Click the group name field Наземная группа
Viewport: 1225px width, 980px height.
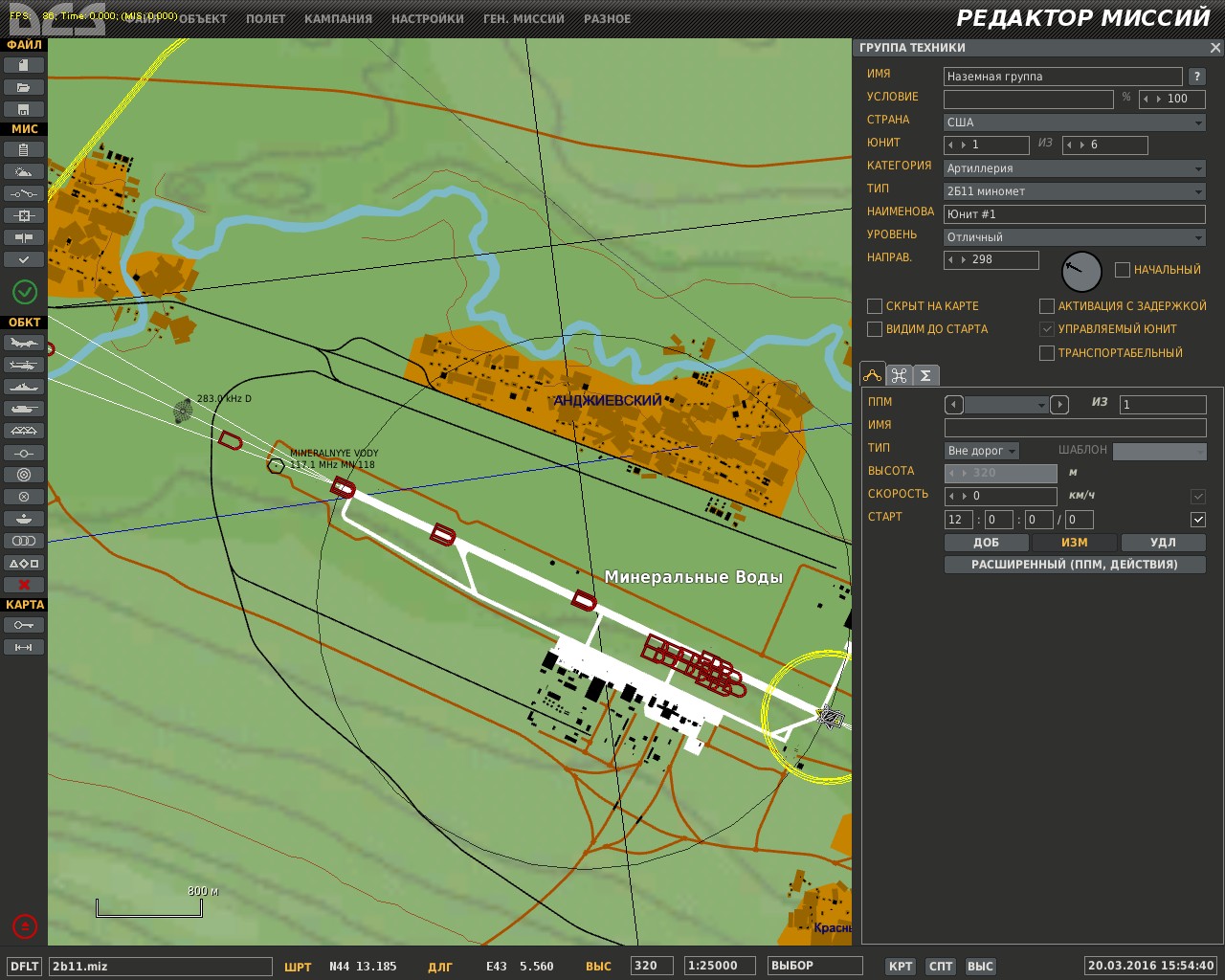pos(1063,77)
